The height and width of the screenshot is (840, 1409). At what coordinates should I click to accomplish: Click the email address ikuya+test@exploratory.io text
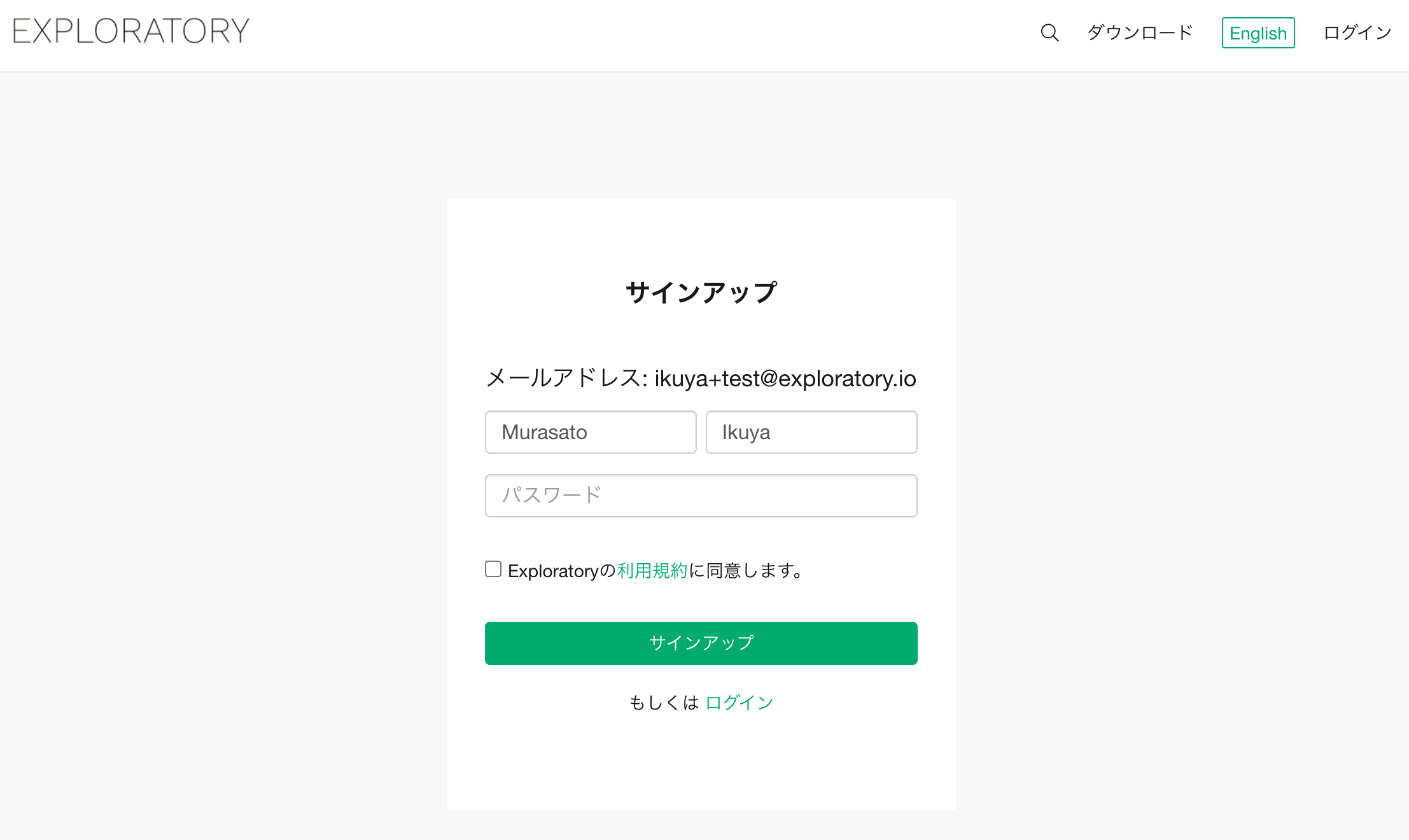point(785,379)
